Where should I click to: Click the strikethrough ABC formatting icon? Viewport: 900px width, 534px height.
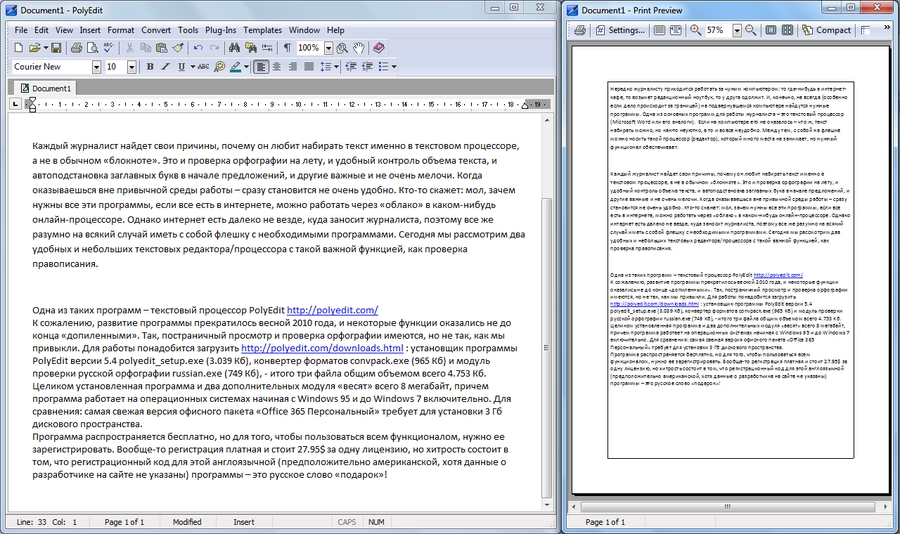(x=204, y=67)
